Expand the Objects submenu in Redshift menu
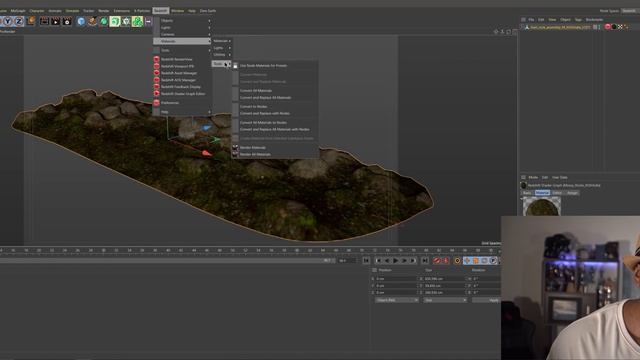This screenshot has width=640, height=360. point(182,20)
